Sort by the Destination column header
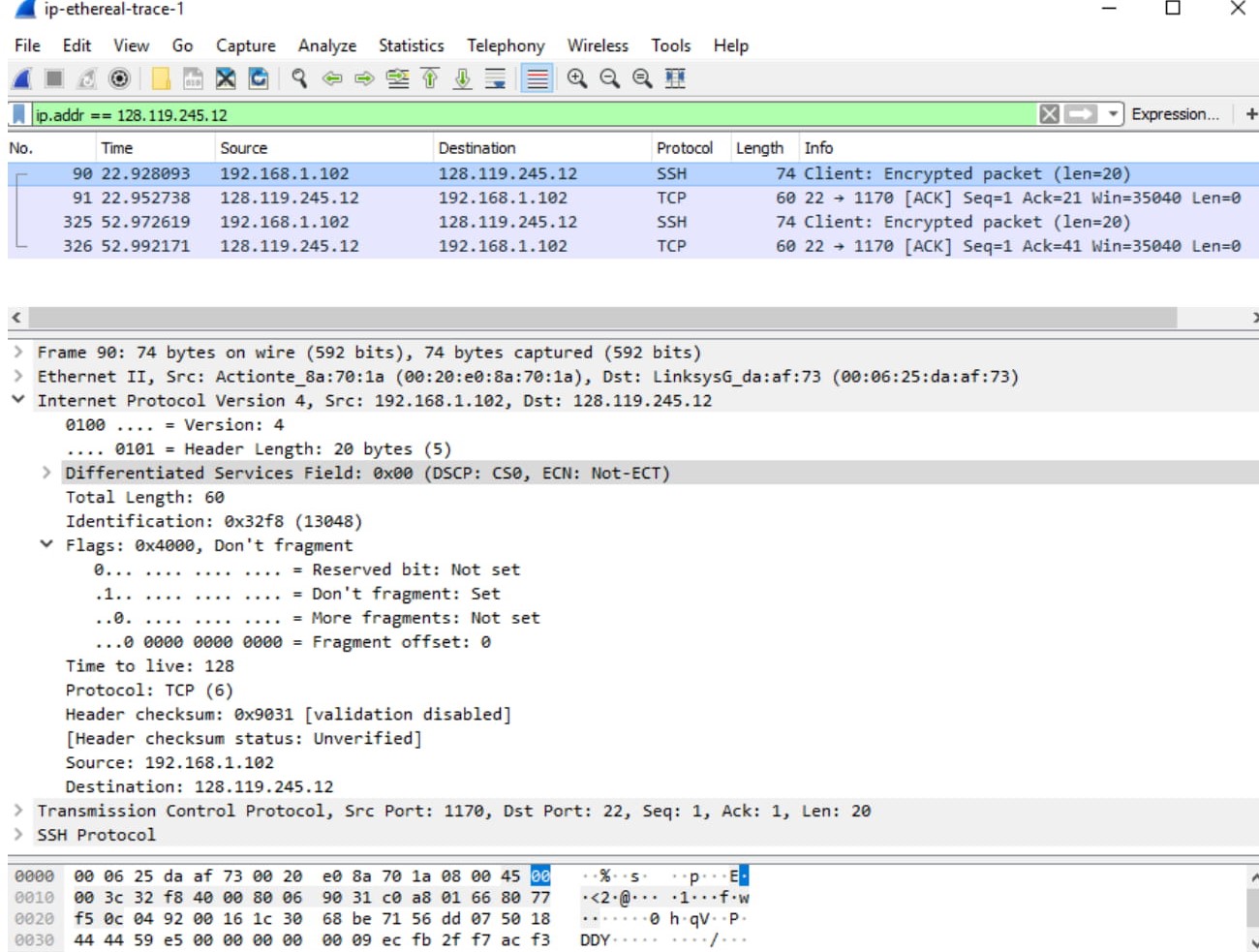The width and height of the screenshot is (1259, 952). pos(541,148)
